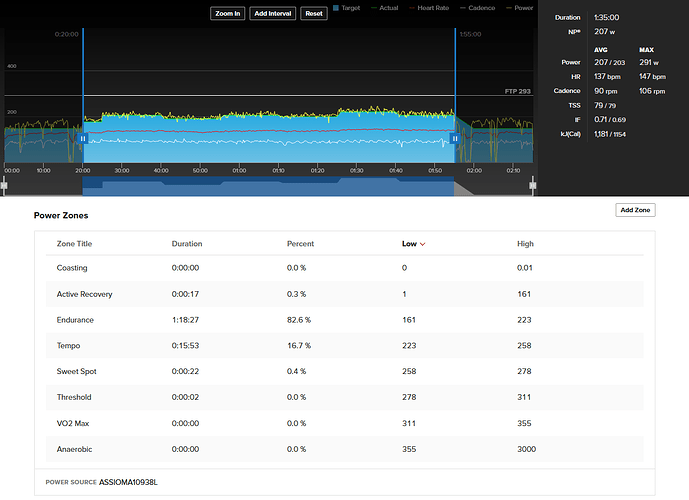Select the Endurance zone title
Screen dimensions: 689x500
(75, 320)
